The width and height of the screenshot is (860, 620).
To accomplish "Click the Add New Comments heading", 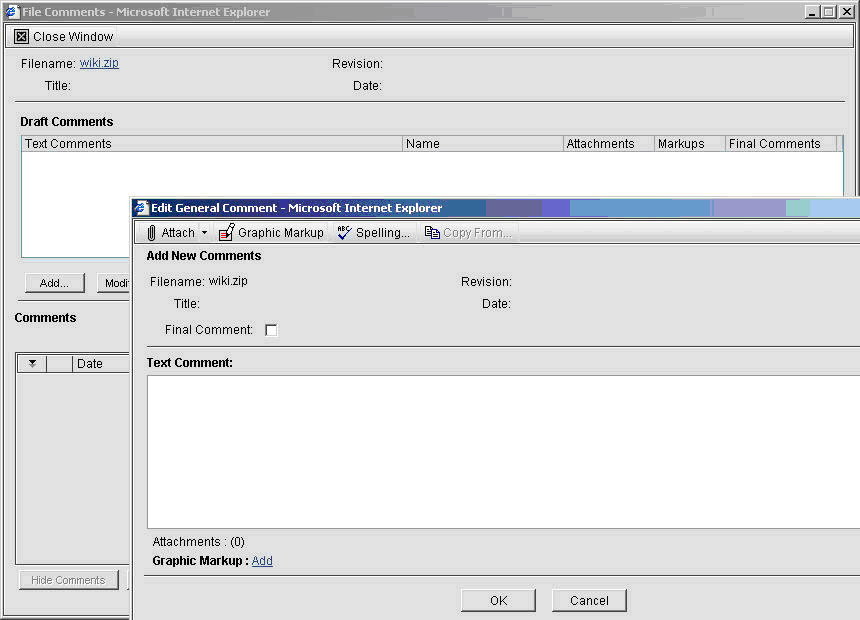I will coord(203,256).
